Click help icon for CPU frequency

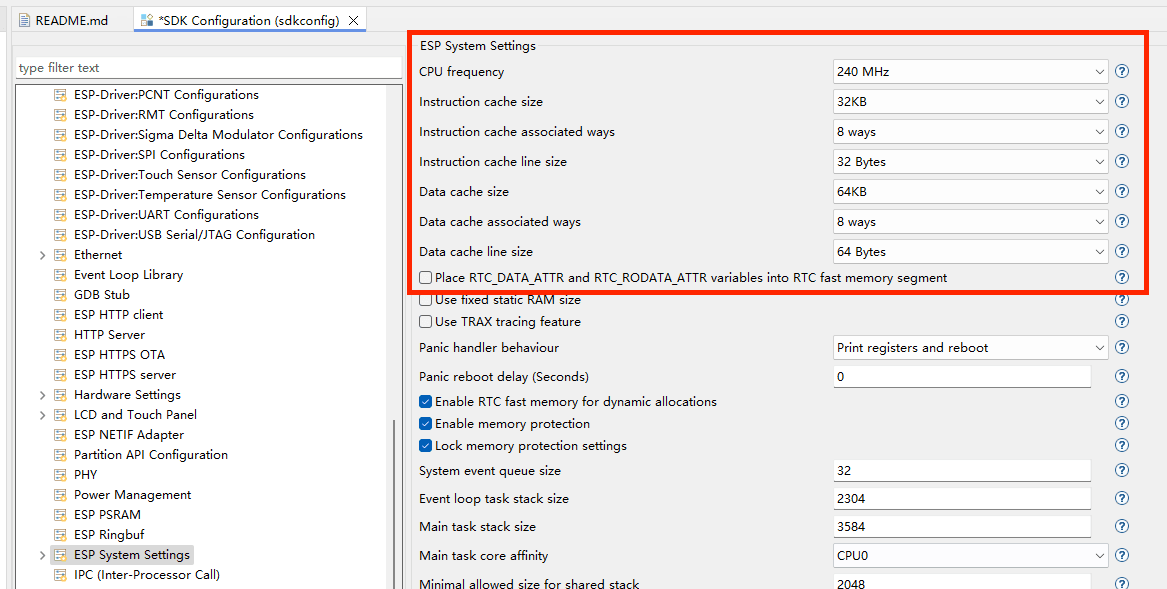coord(1122,71)
